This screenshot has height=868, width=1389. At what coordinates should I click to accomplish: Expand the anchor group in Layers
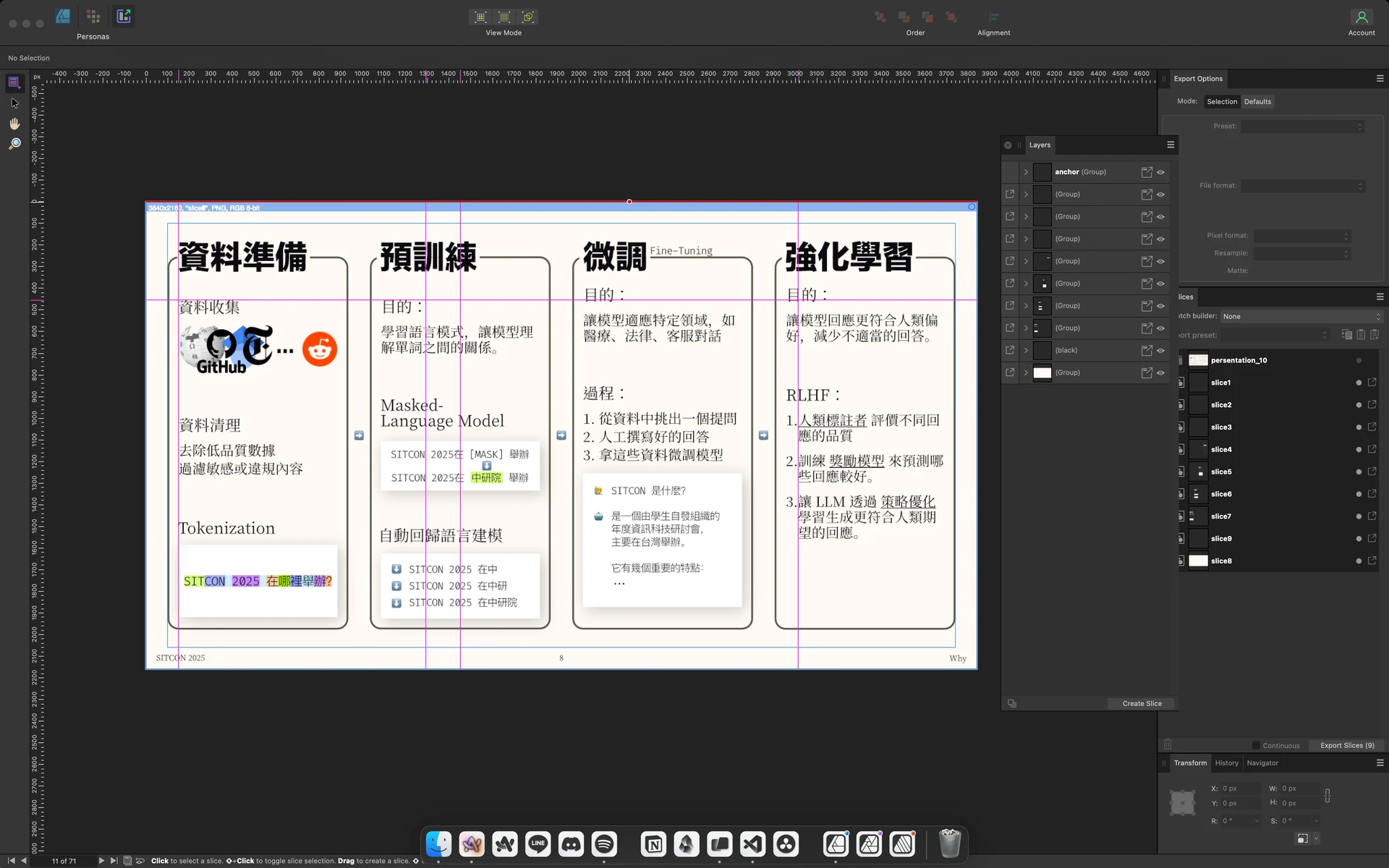[1025, 171]
